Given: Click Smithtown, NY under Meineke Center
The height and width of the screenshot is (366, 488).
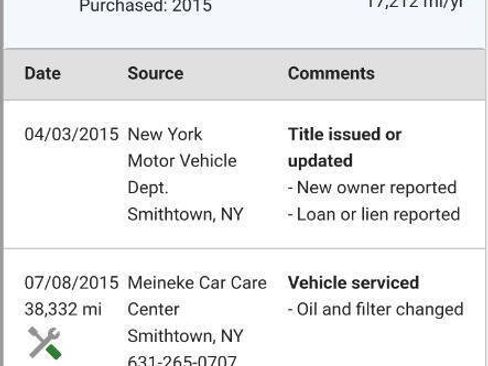Looking at the screenshot, I should 185,336.
